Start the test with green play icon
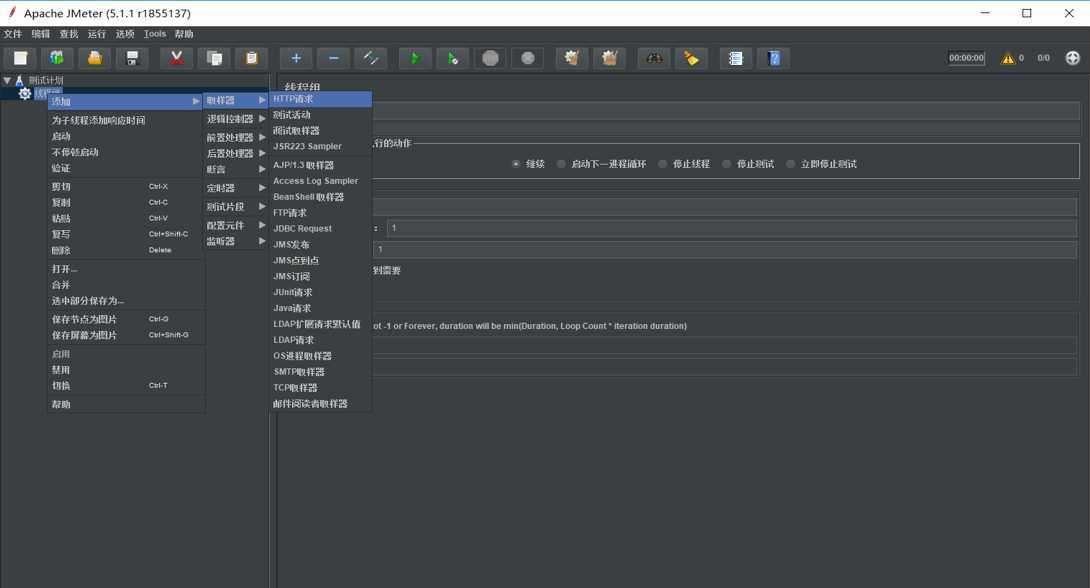Viewport: 1090px width, 588px height. click(x=416, y=58)
